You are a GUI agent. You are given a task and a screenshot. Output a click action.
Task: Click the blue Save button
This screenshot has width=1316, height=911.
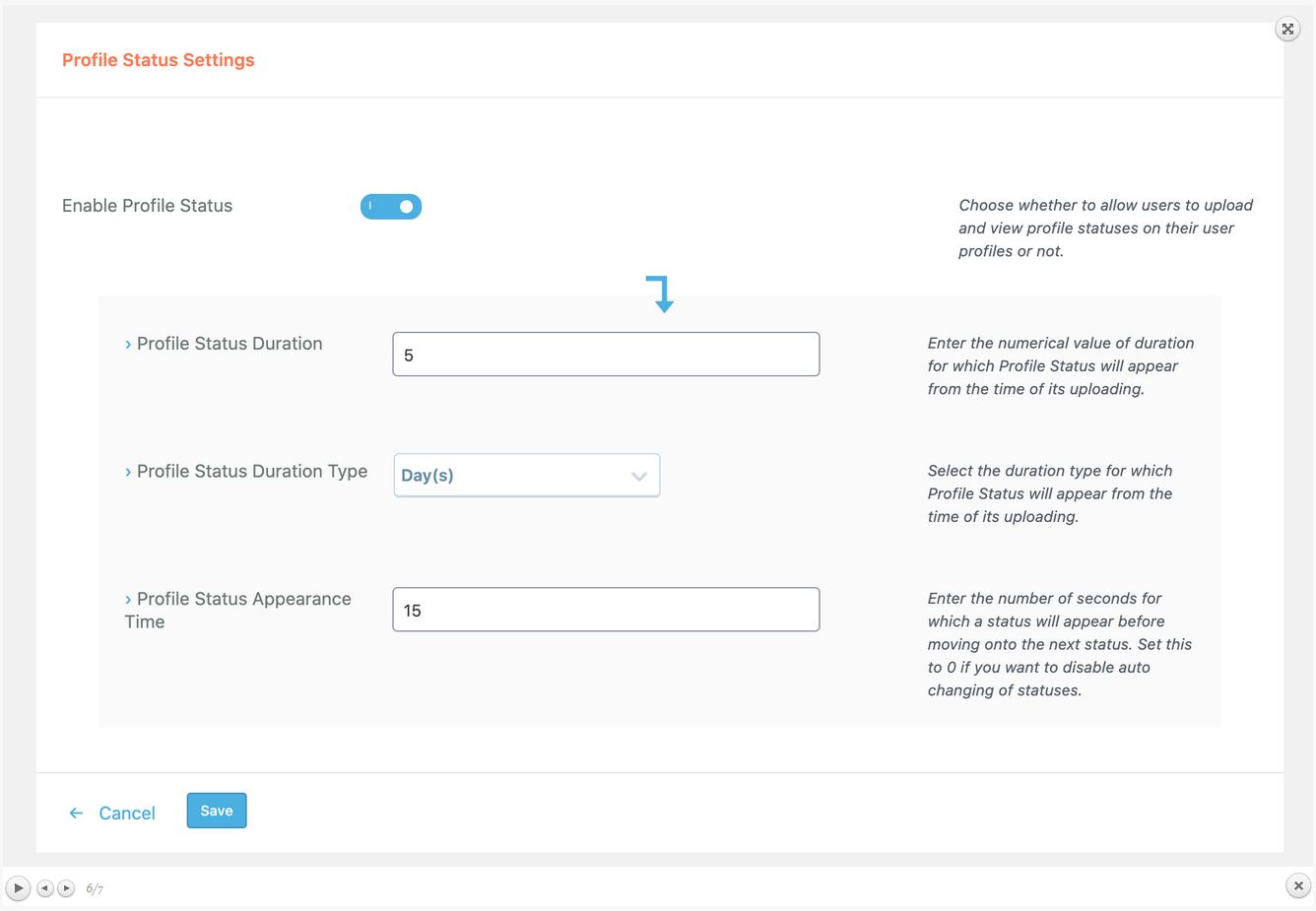pos(217,811)
